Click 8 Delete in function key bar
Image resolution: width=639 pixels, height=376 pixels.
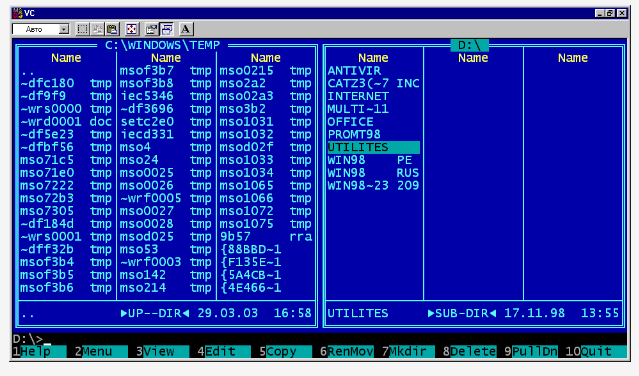click(469, 351)
